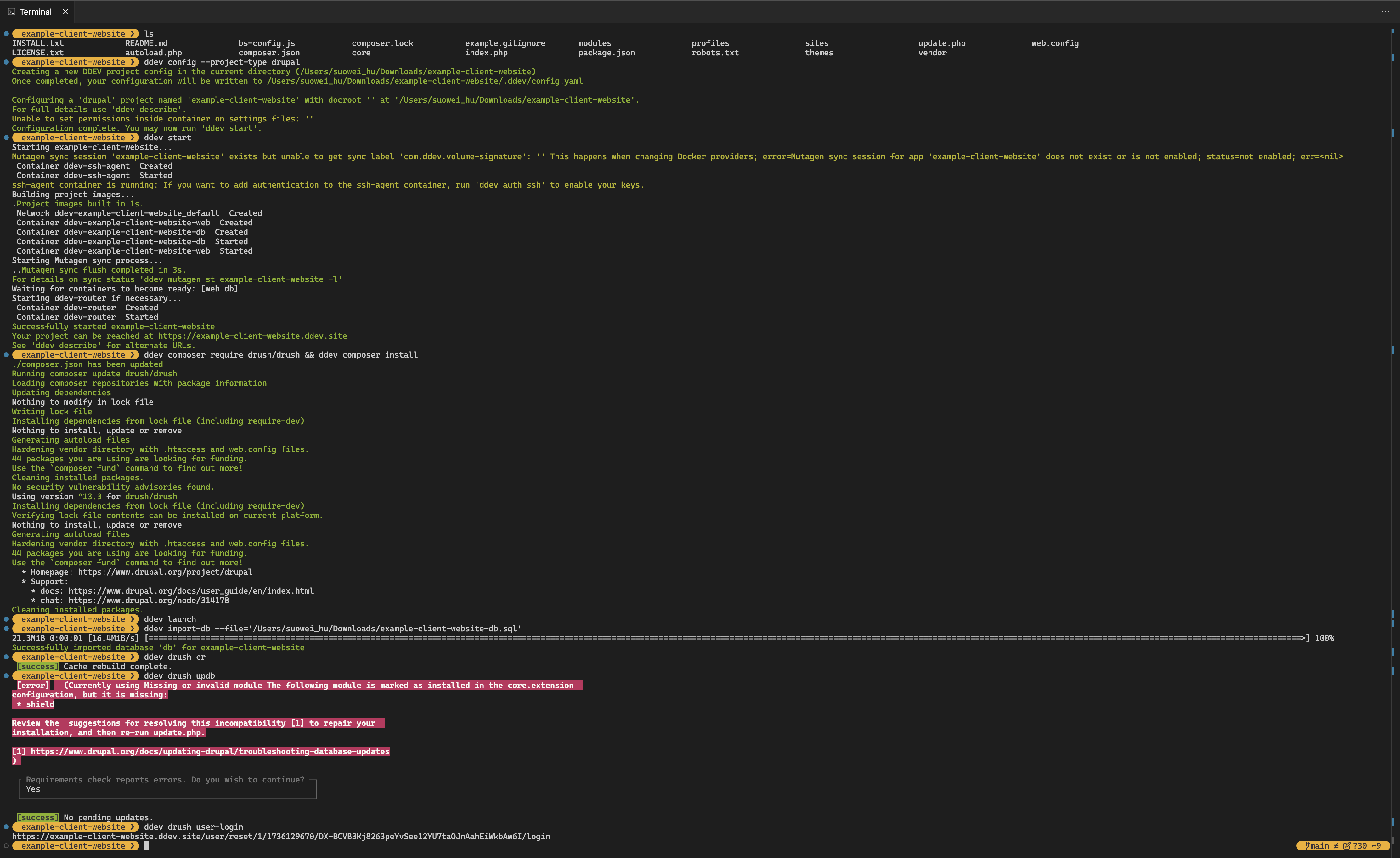Click the command marker beside ddev drush updb

[6, 675]
